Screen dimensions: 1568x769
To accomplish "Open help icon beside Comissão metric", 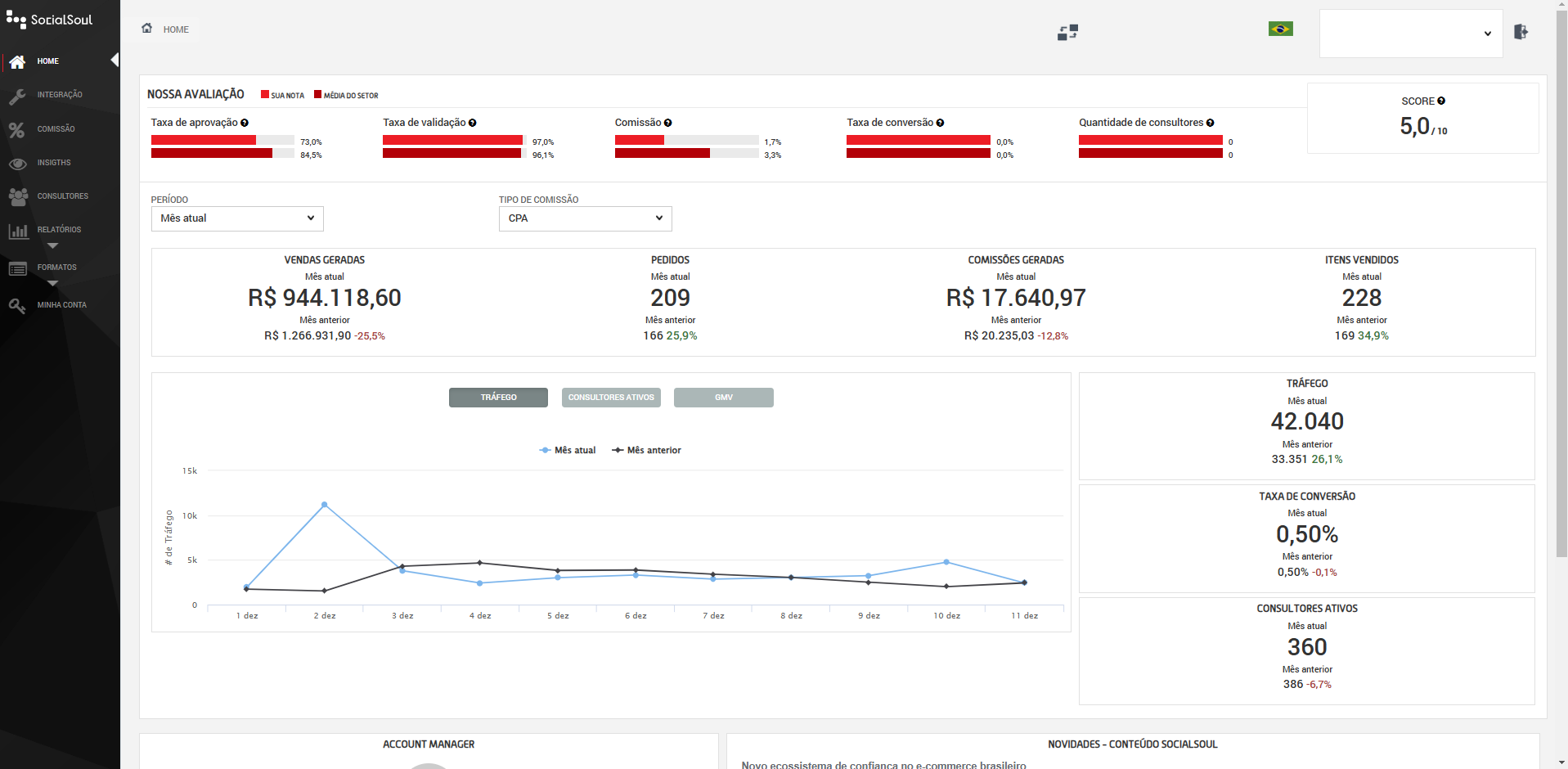I will 667,123.
